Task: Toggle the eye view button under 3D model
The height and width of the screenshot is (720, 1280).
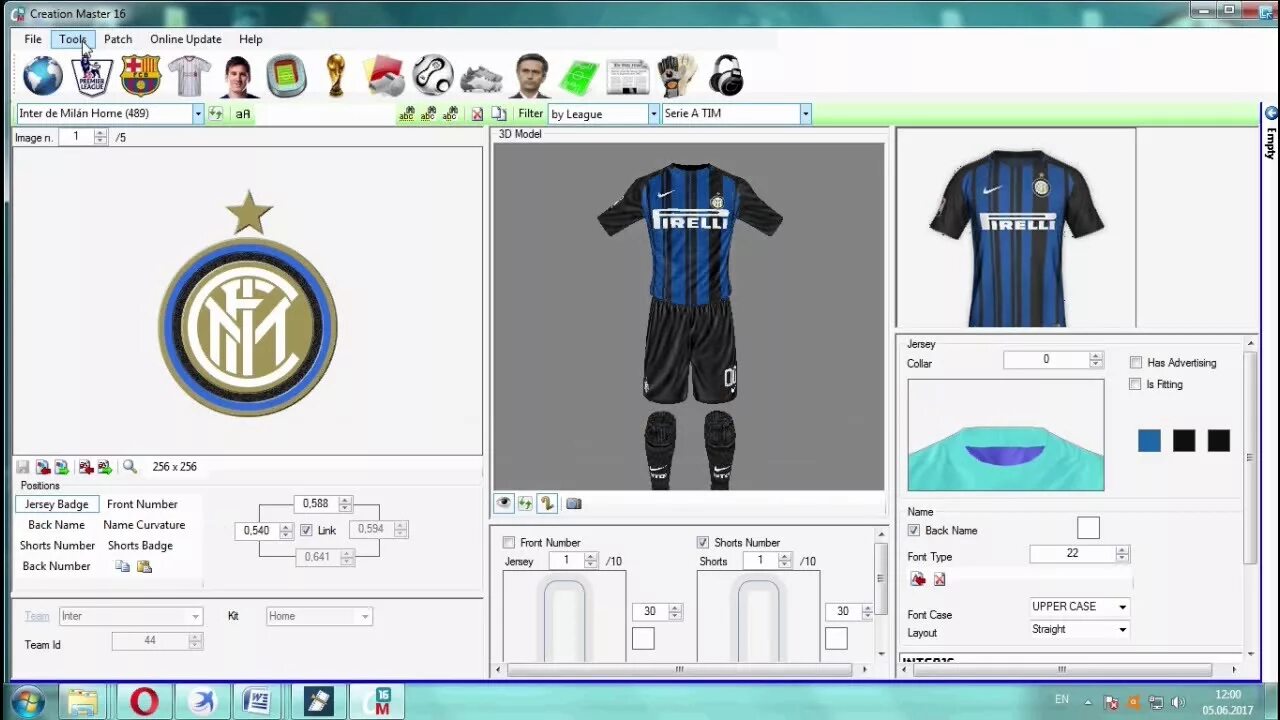Action: pyautogui.click(x=503, y=504)
